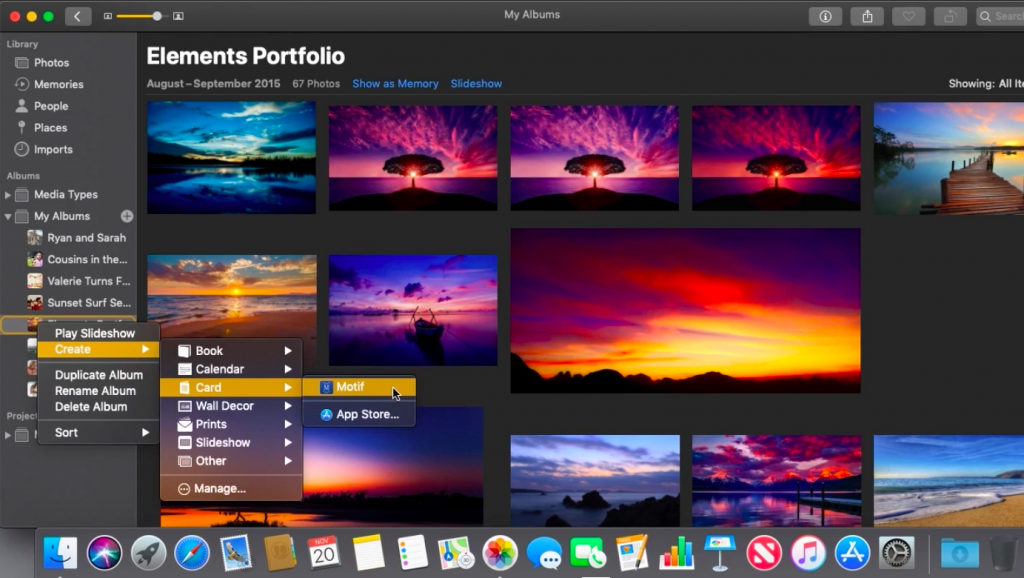Image resolution: width=1024 pixels, height=578 pixels.
Task: Open Maps from the Dock
Action: (456, 553)
